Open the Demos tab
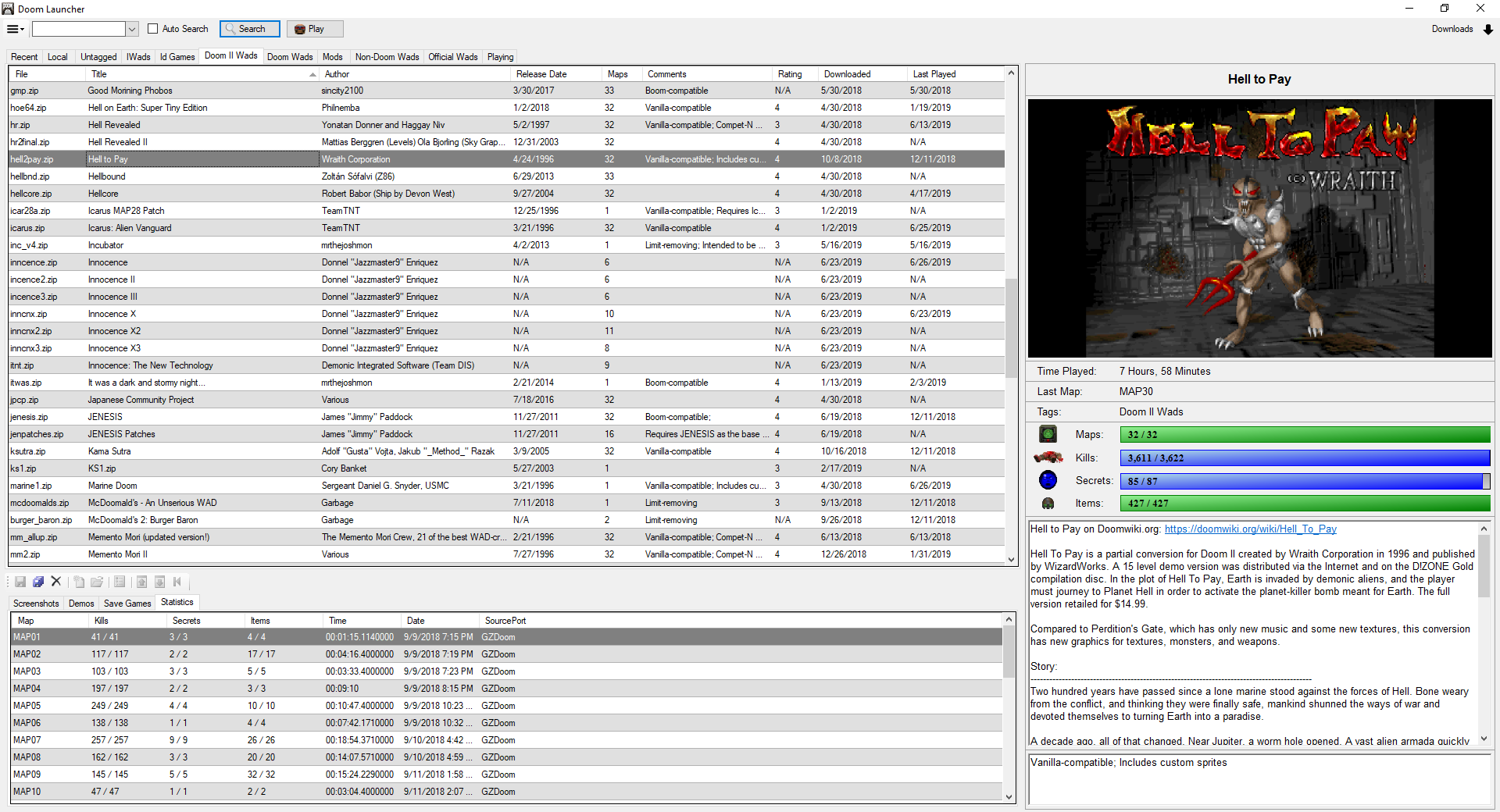This screenshot has height=812, width=1500. point(81,604)
